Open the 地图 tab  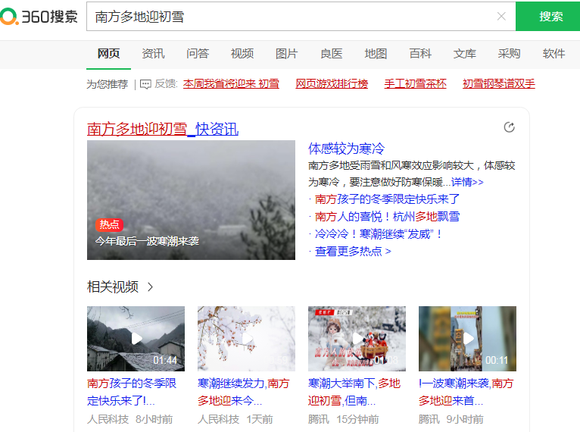coord(376,54)
